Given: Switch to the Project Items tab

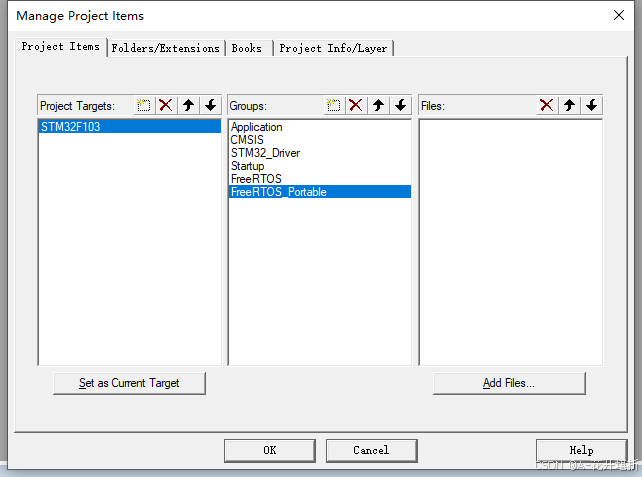Looking at the screenshot, I should point(61,47).
